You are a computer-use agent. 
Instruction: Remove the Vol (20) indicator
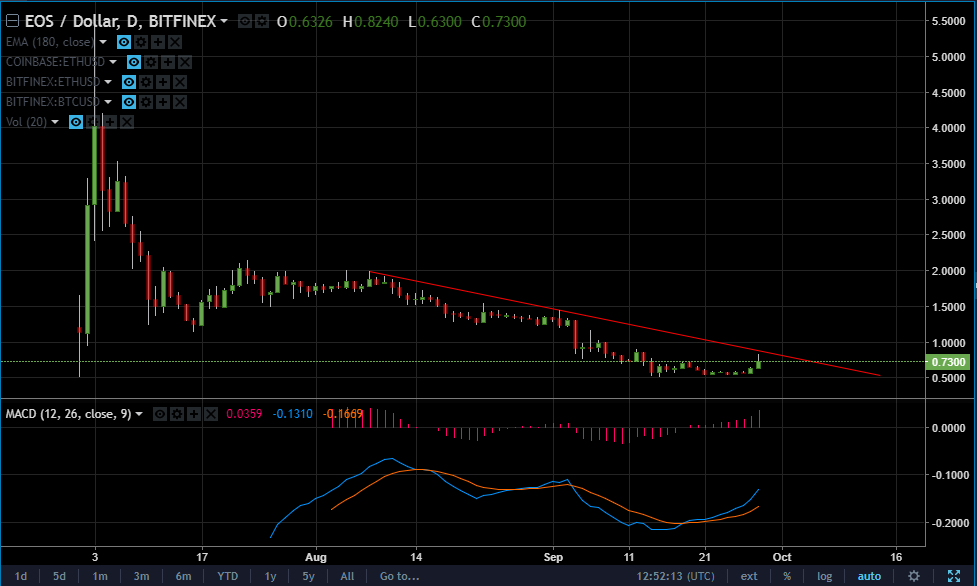127,122
